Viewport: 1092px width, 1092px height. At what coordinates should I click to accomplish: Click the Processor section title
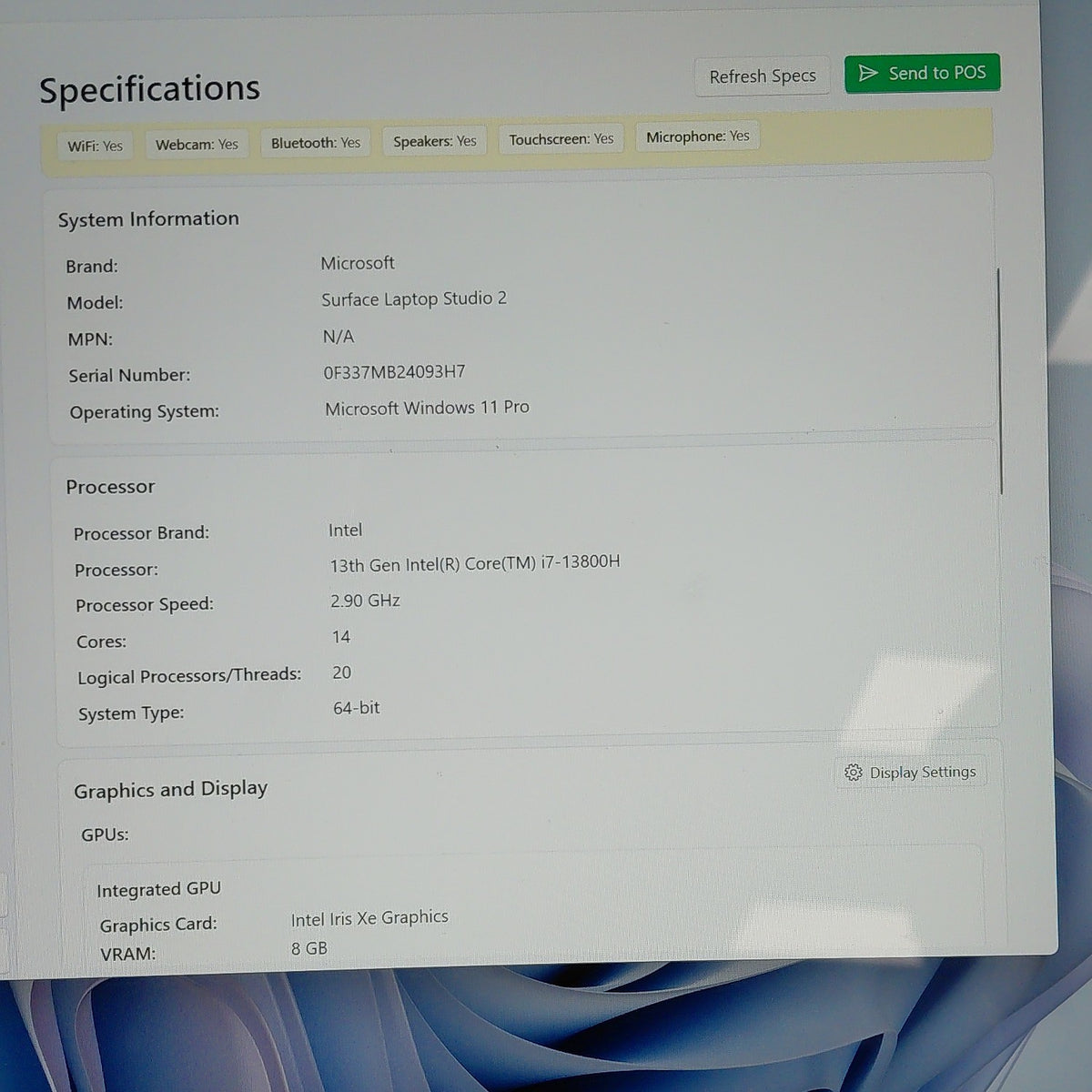tap(110, 487)
